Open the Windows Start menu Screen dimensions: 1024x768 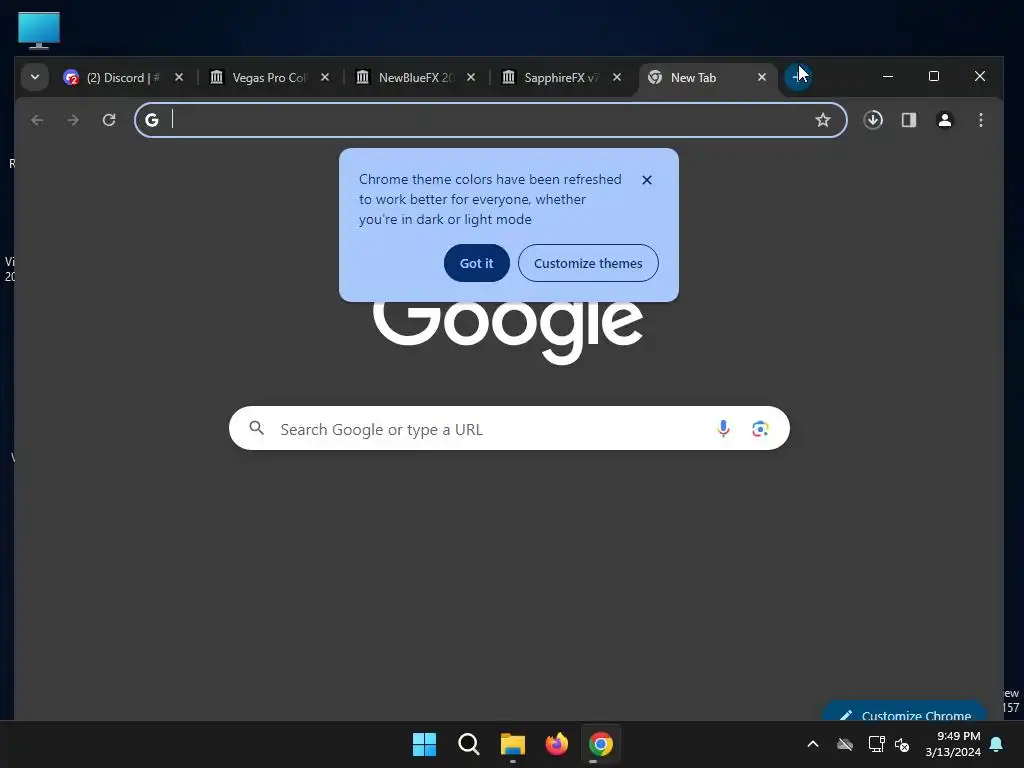point(424,744)
